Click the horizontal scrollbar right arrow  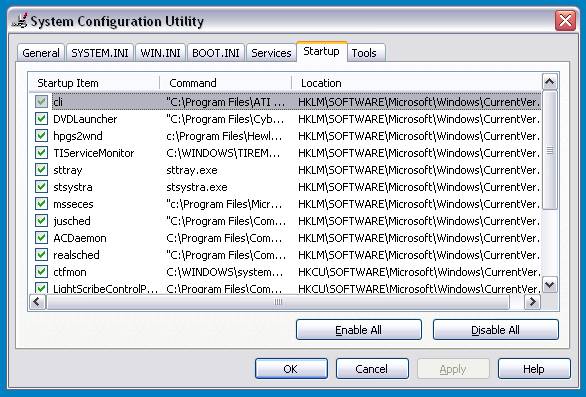533,302
